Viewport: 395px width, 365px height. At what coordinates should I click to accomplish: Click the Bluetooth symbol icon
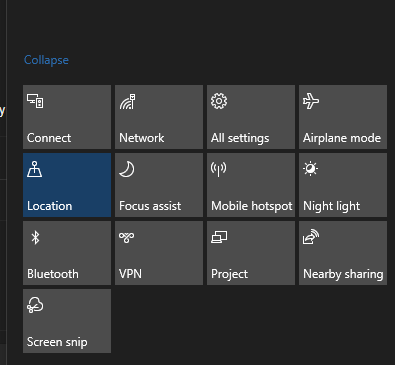(x=35, y=238)
